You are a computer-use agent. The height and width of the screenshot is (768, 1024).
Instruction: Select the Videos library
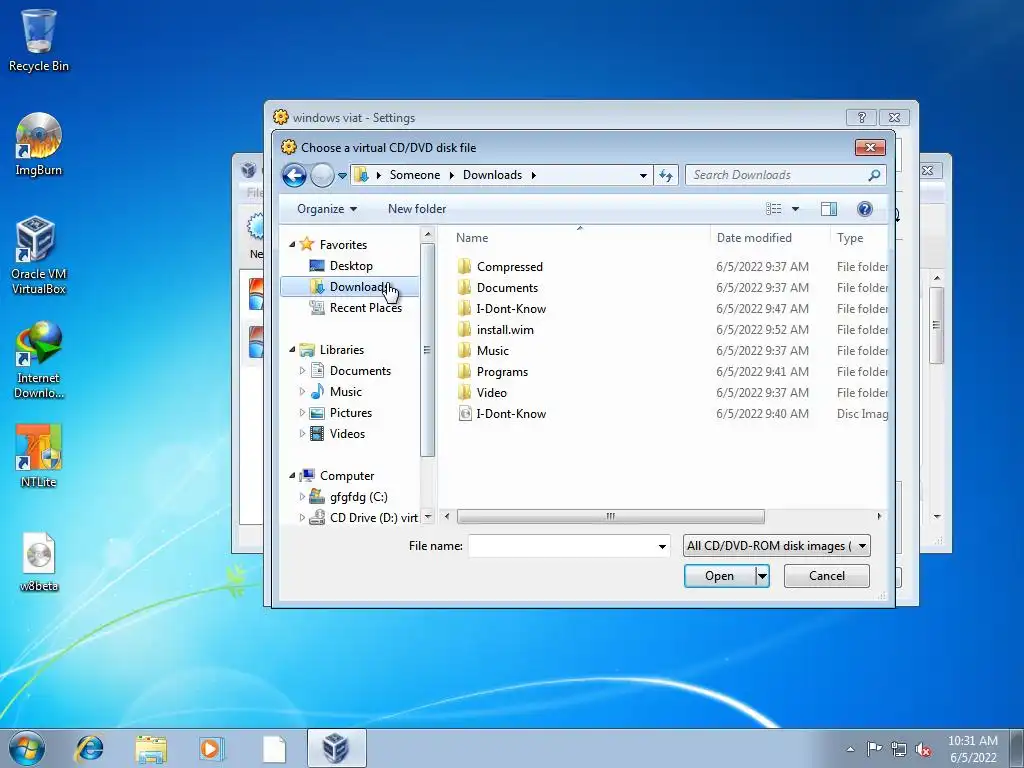(x=347, y=434)
